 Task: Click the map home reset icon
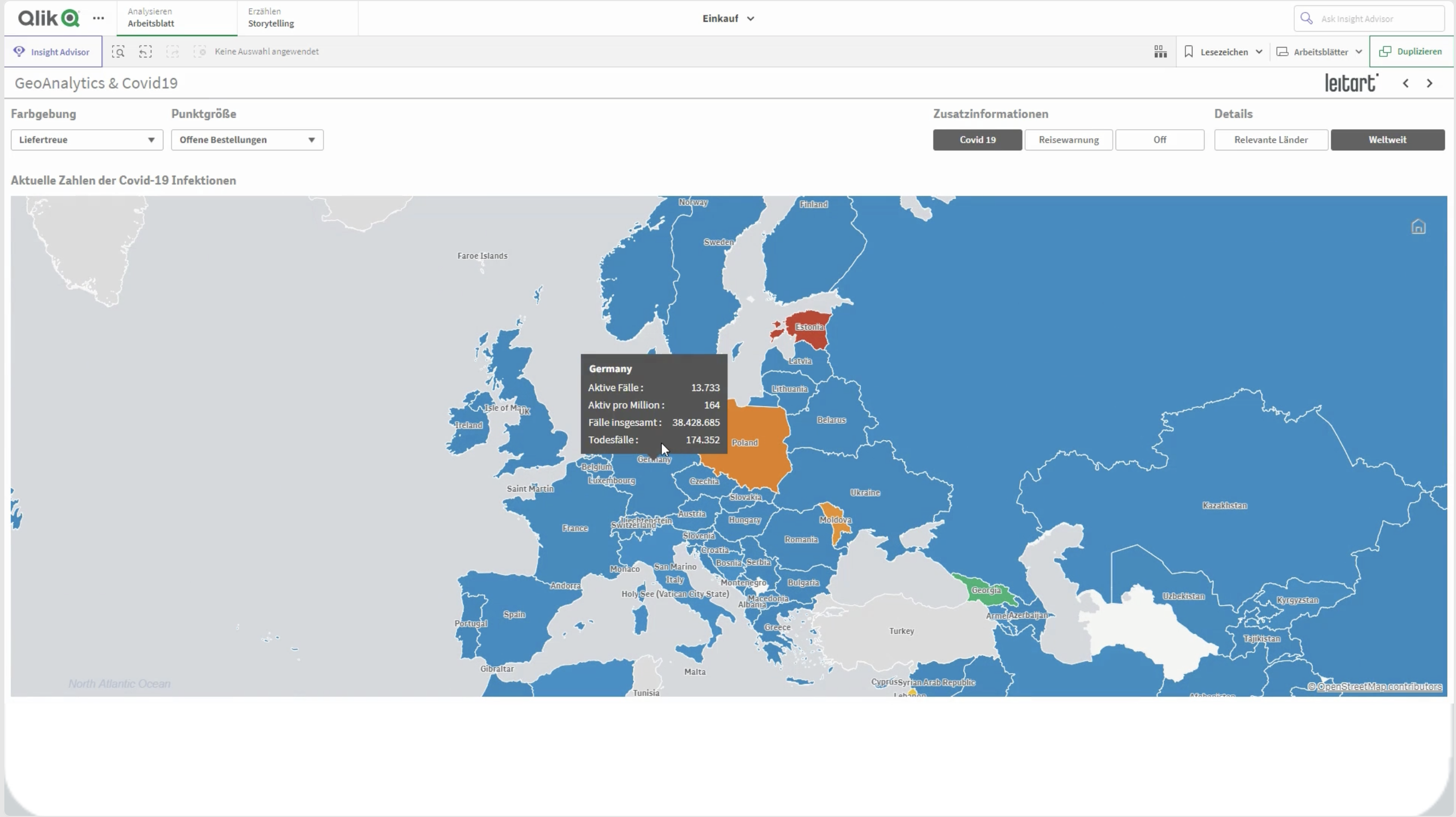point(1418,227)
